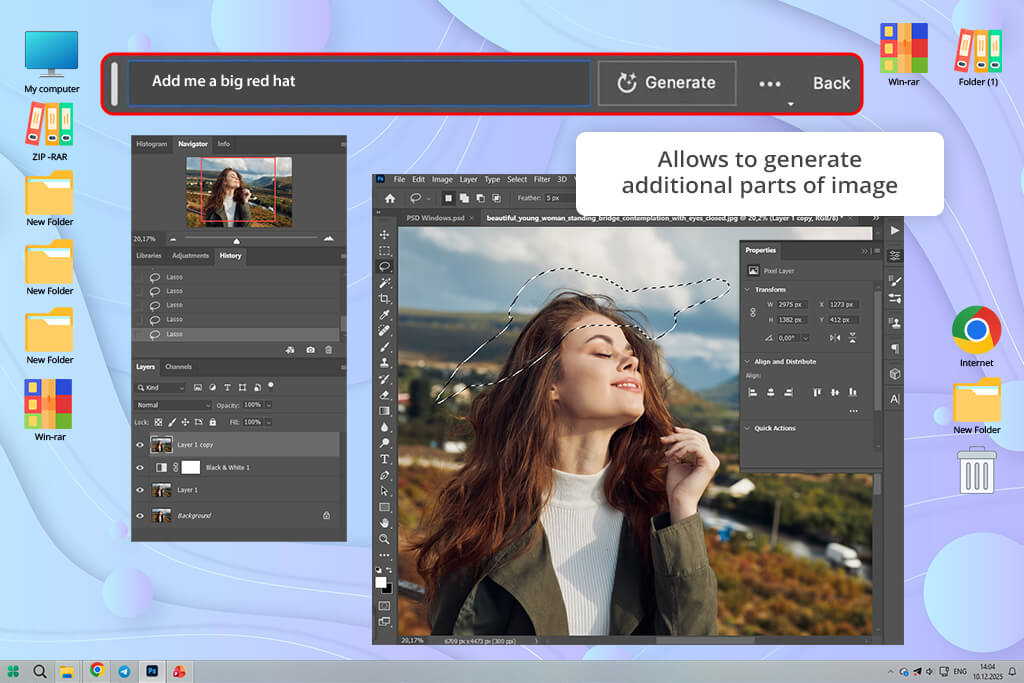The width and height of the screenshot is (1024, 683).
Task: Open the blend mode Normal dropdown
Action: click(x=174, y=405)
